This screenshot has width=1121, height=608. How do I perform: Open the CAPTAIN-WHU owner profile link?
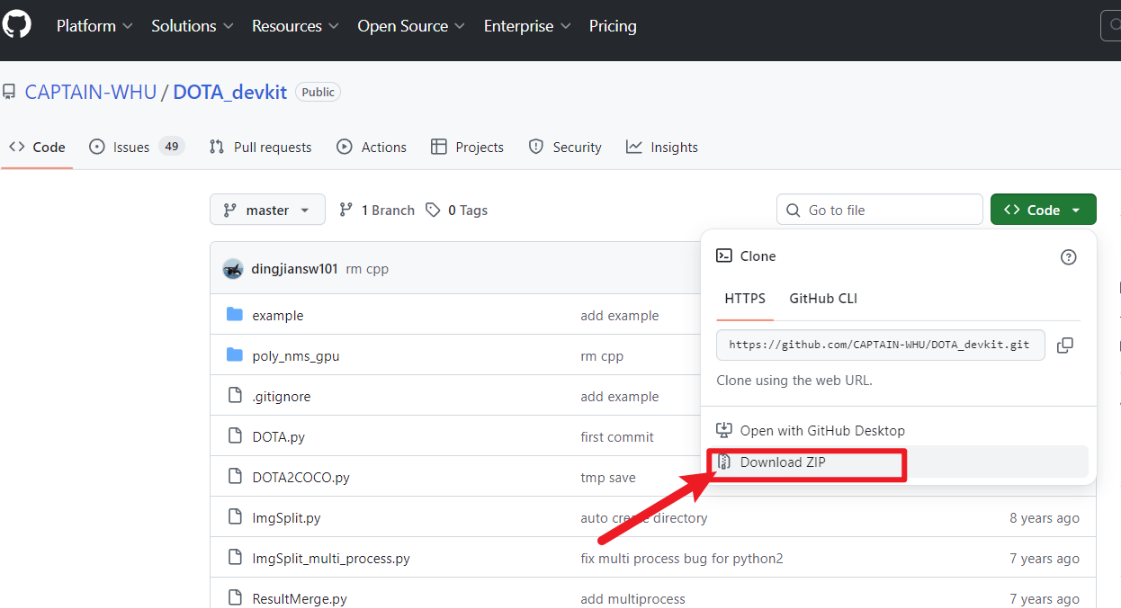click(91, 92)
